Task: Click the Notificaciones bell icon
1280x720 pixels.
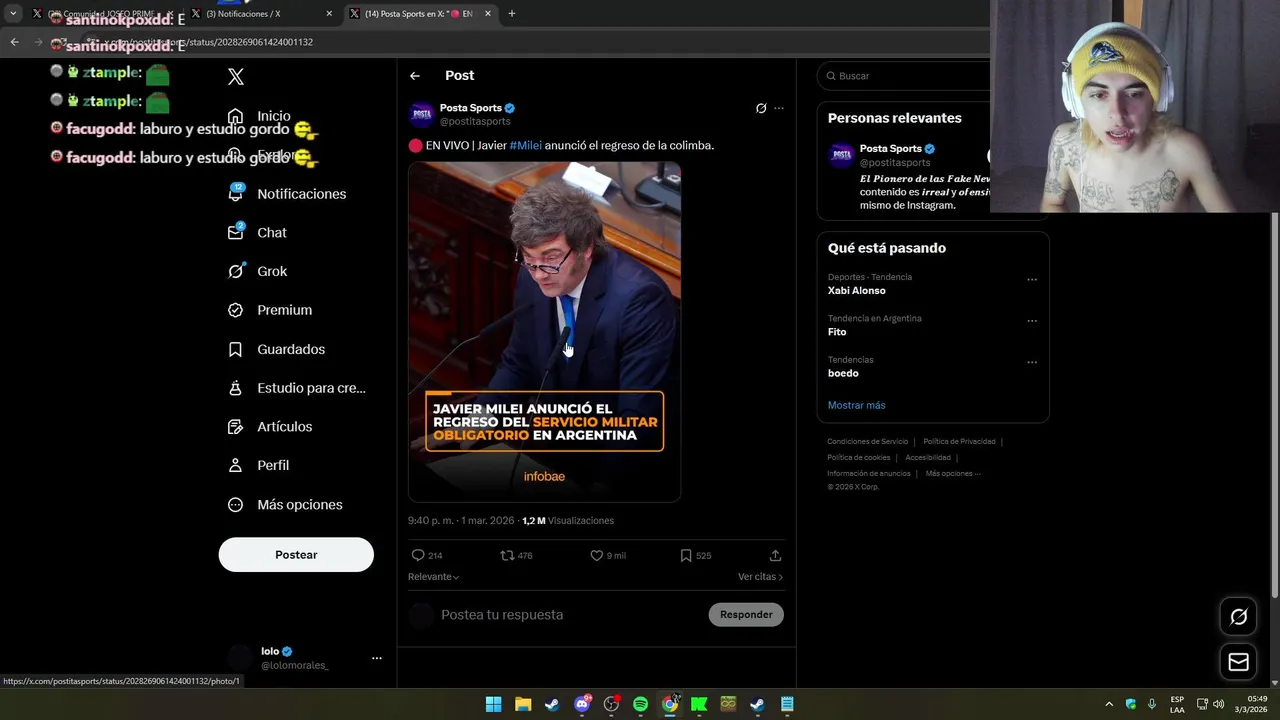Action: click(x=235, y=193)
